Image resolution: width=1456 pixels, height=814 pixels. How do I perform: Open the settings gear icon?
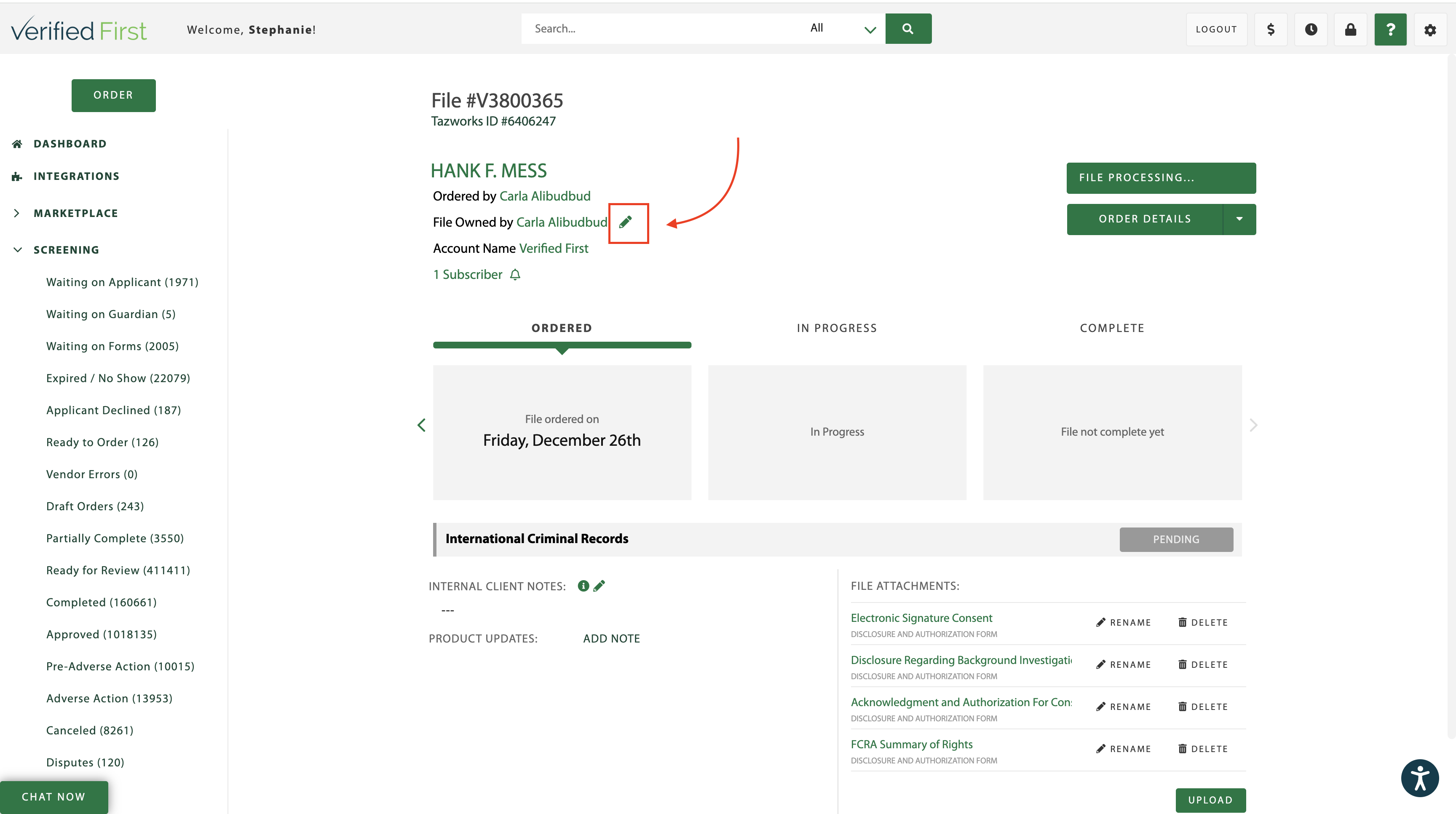point(1430,29)
